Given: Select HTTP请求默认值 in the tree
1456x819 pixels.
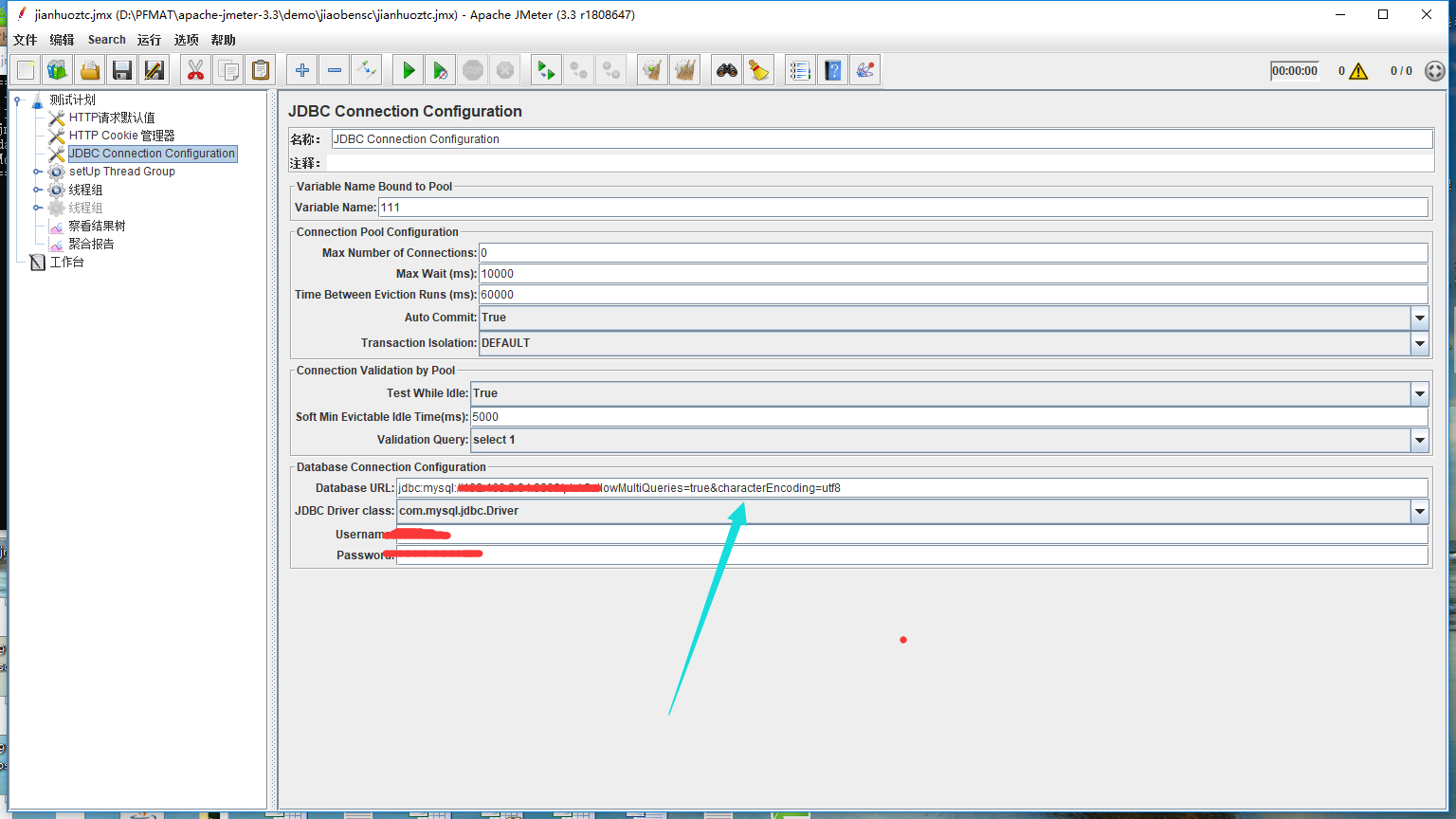Looking at the screenshot, I should [112, 118].
